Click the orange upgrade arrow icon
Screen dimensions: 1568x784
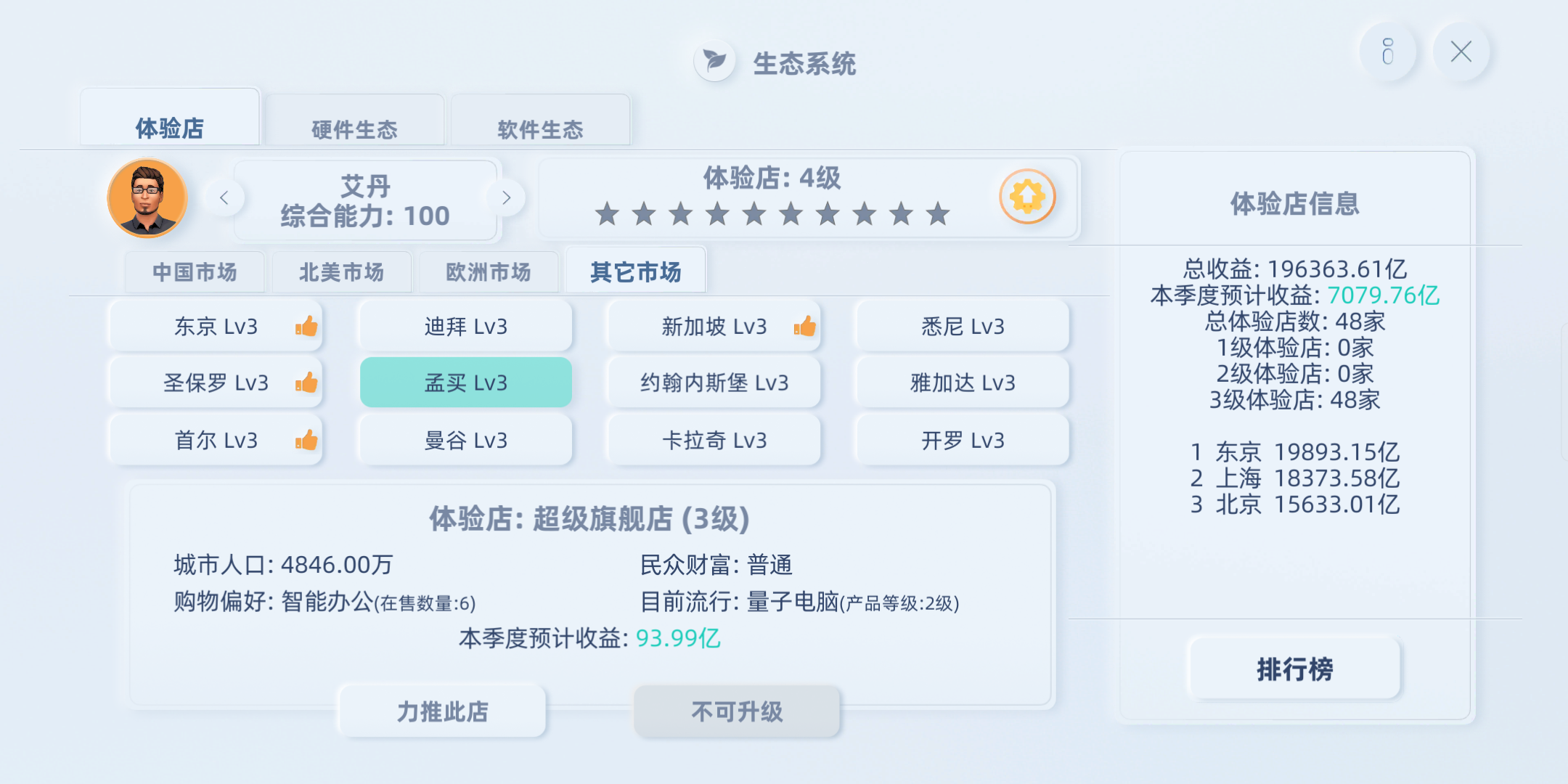click(x=1027, y=197)
